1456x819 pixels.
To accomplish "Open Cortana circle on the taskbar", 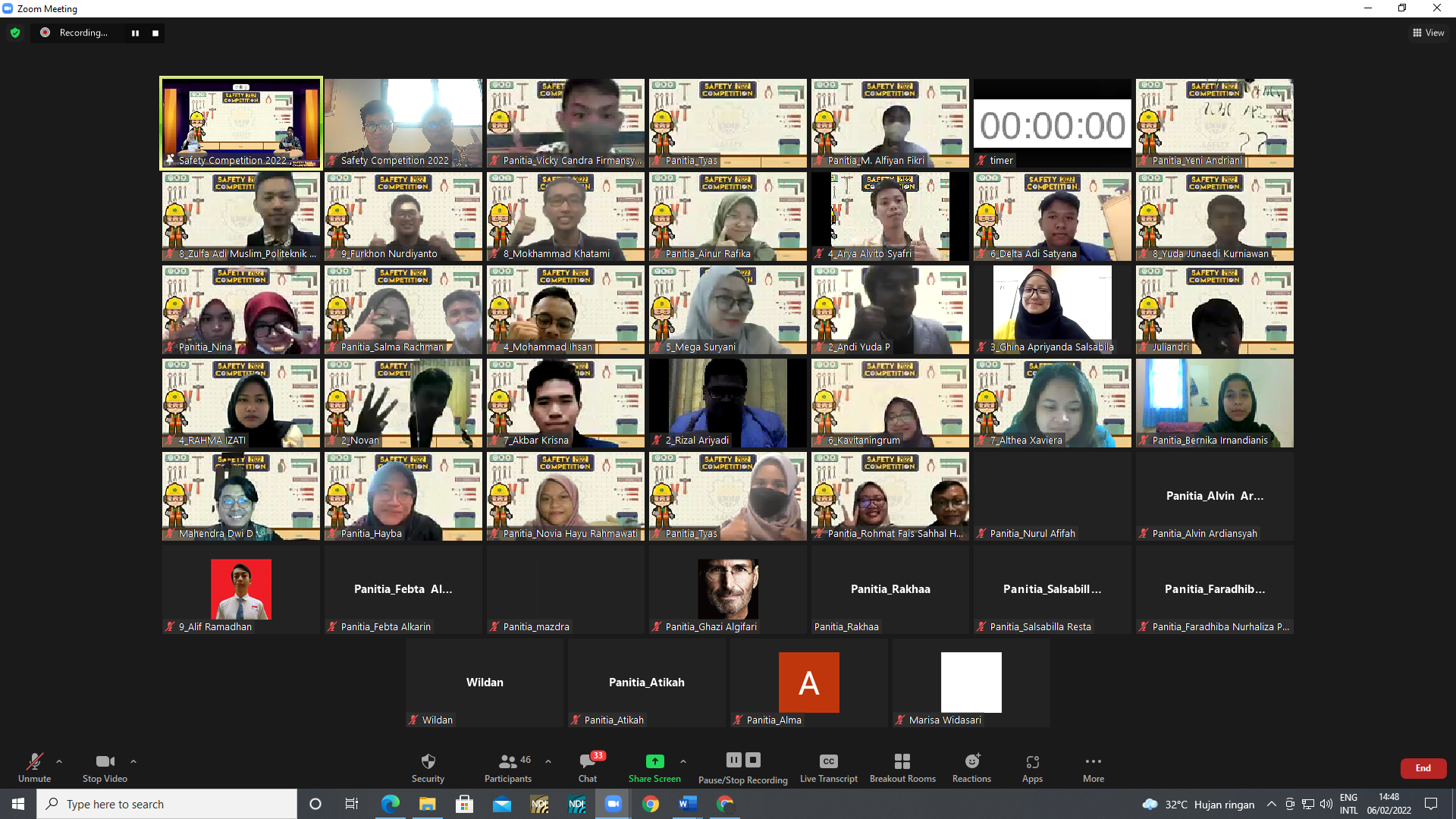I will point(315,804).
